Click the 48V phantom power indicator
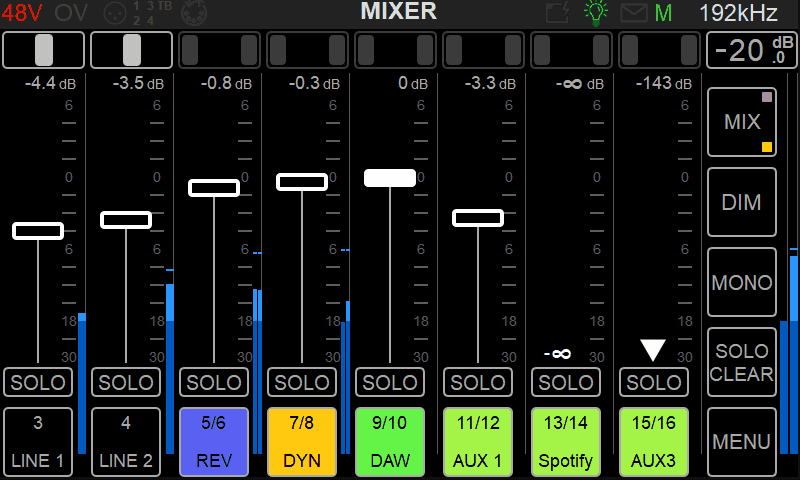This screenshot has width=800, height=480. 23,13
